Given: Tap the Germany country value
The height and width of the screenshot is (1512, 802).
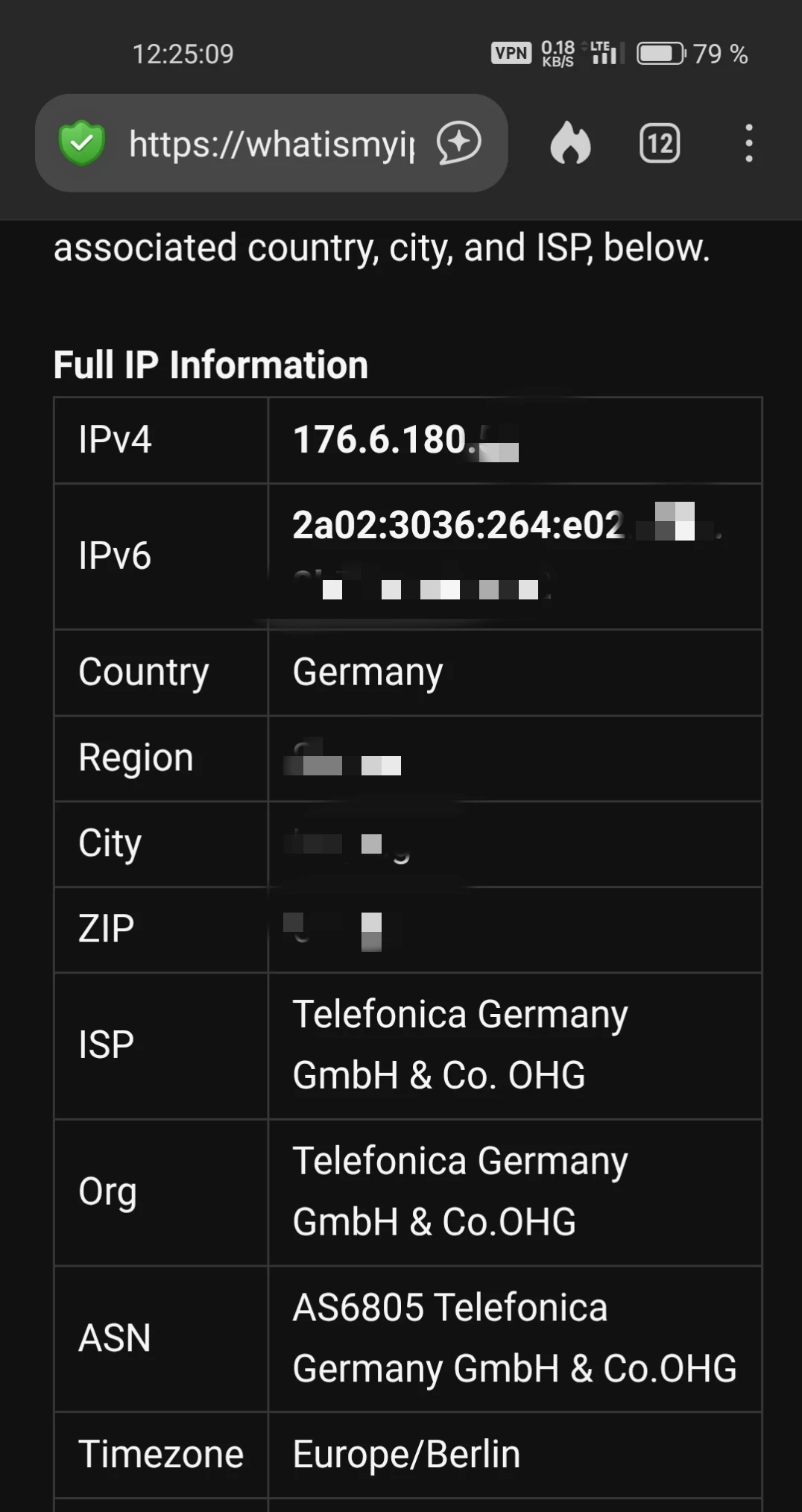Looking at the screenshot, I should (367, 672).
